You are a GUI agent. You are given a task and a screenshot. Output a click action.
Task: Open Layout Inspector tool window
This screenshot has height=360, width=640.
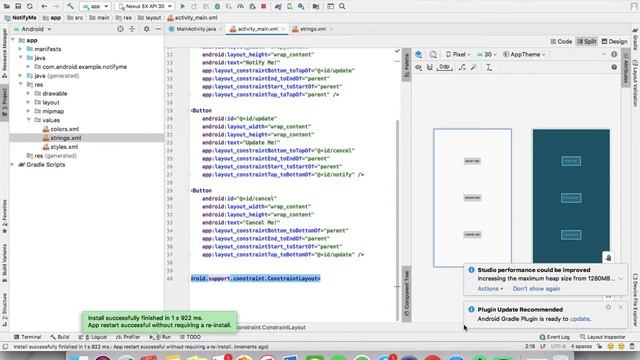point(602,337)
